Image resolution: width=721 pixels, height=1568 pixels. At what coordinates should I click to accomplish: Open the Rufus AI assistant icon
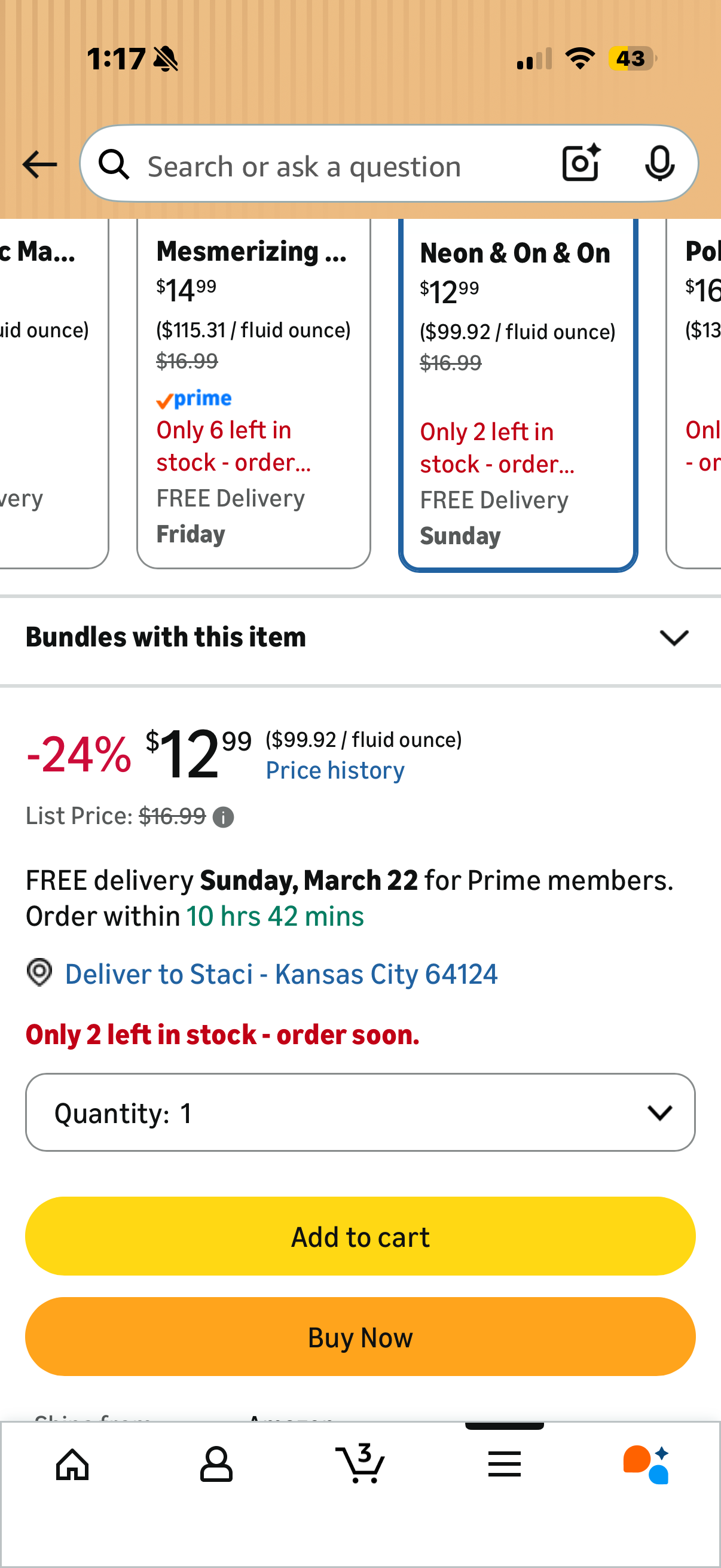pyautogui.click(x=647, y=1465)
